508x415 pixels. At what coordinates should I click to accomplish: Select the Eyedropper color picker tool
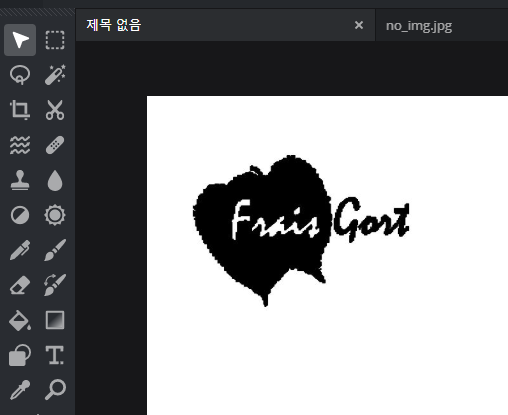point(20,390)
